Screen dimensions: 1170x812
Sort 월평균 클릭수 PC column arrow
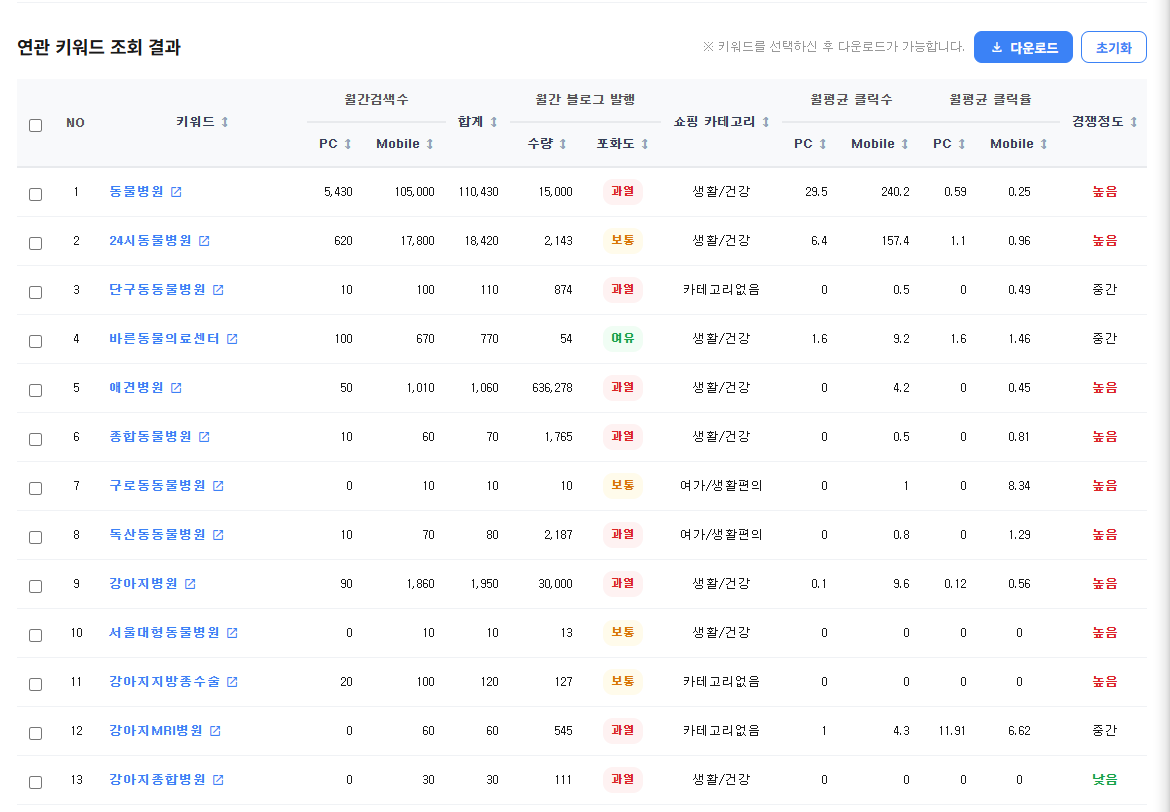coord(822,144)
